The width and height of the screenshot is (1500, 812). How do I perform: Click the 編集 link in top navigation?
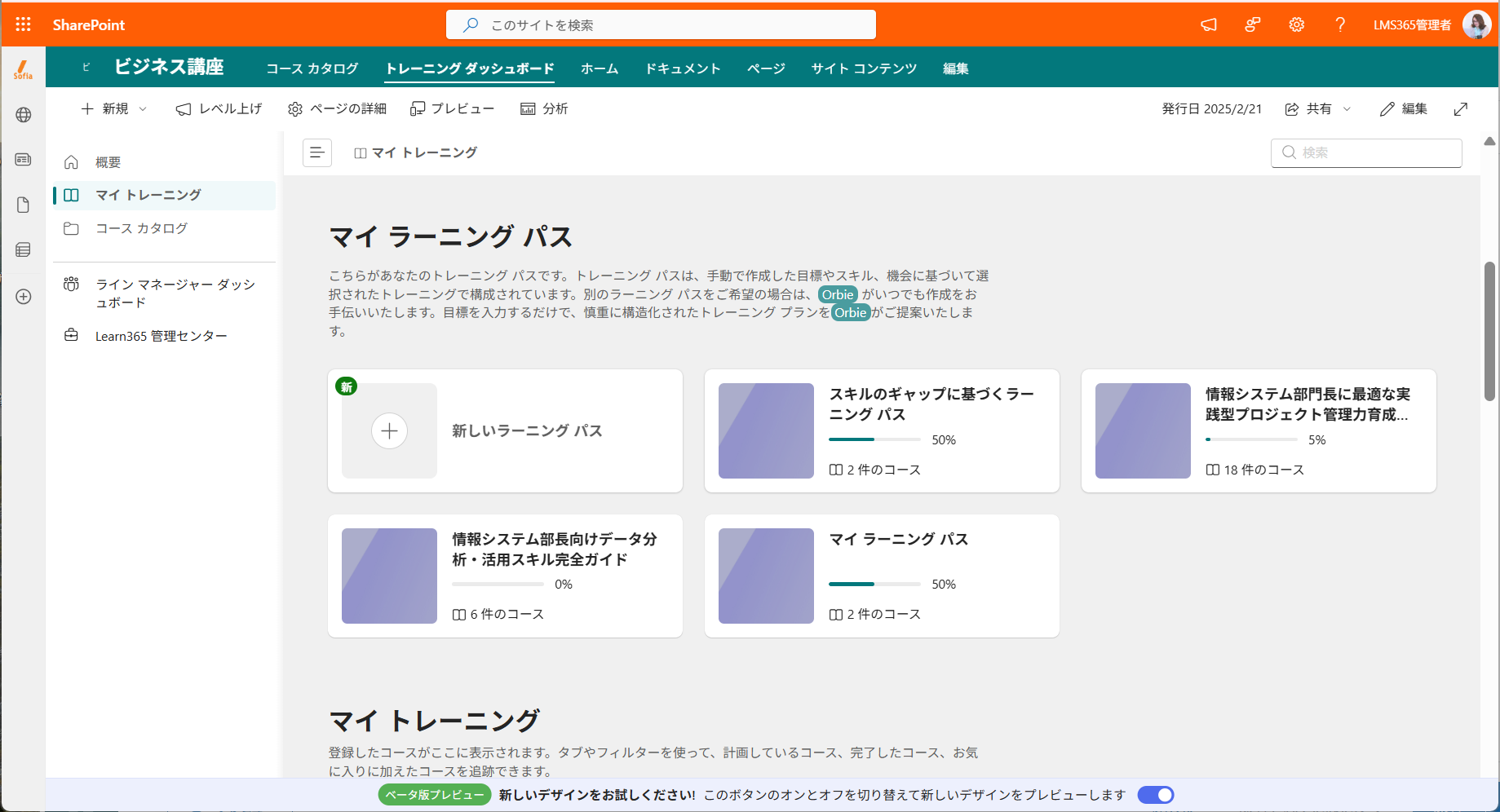pyautogui.click(x=956, y=68)
